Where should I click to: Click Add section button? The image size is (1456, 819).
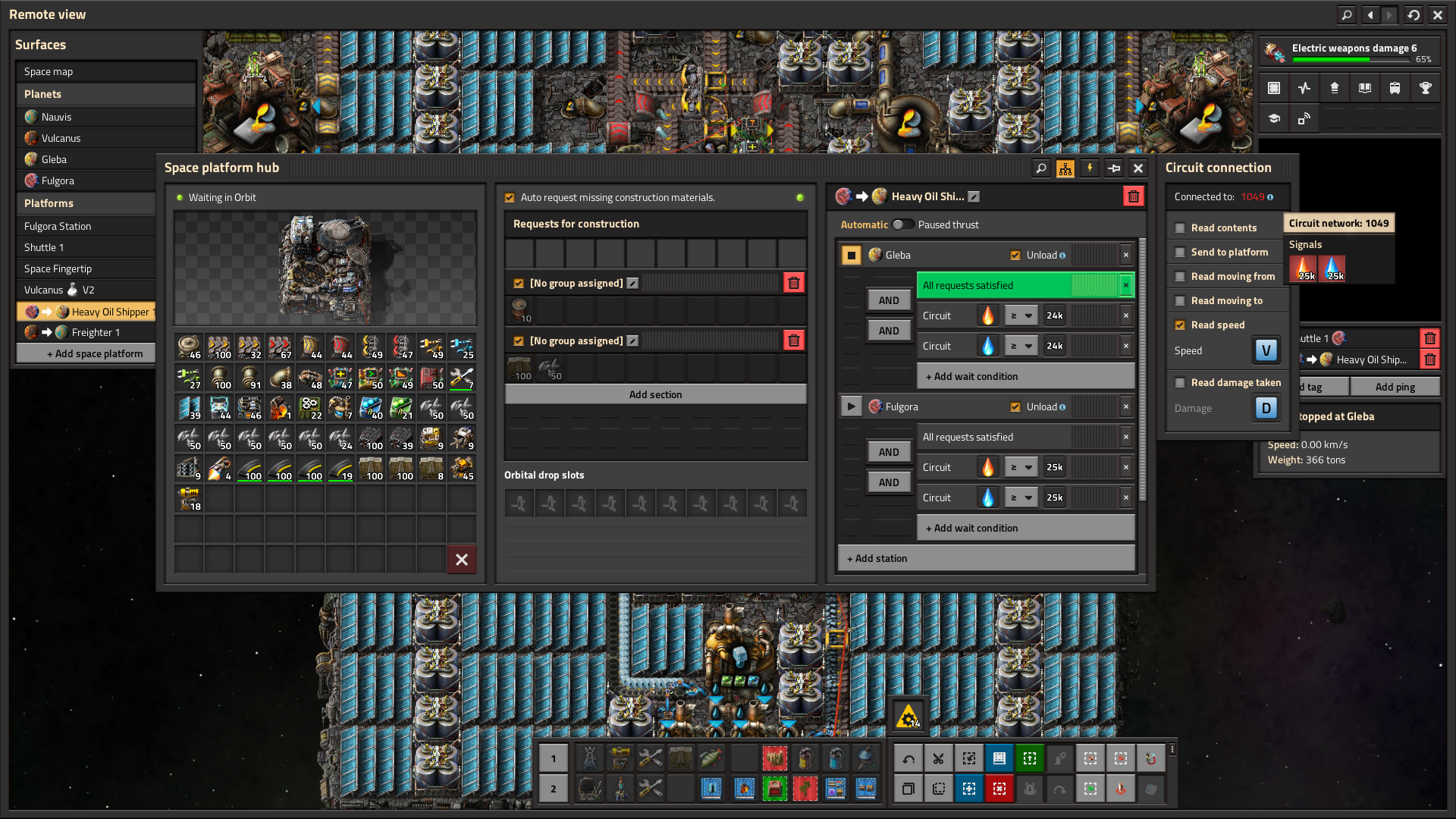655,394
